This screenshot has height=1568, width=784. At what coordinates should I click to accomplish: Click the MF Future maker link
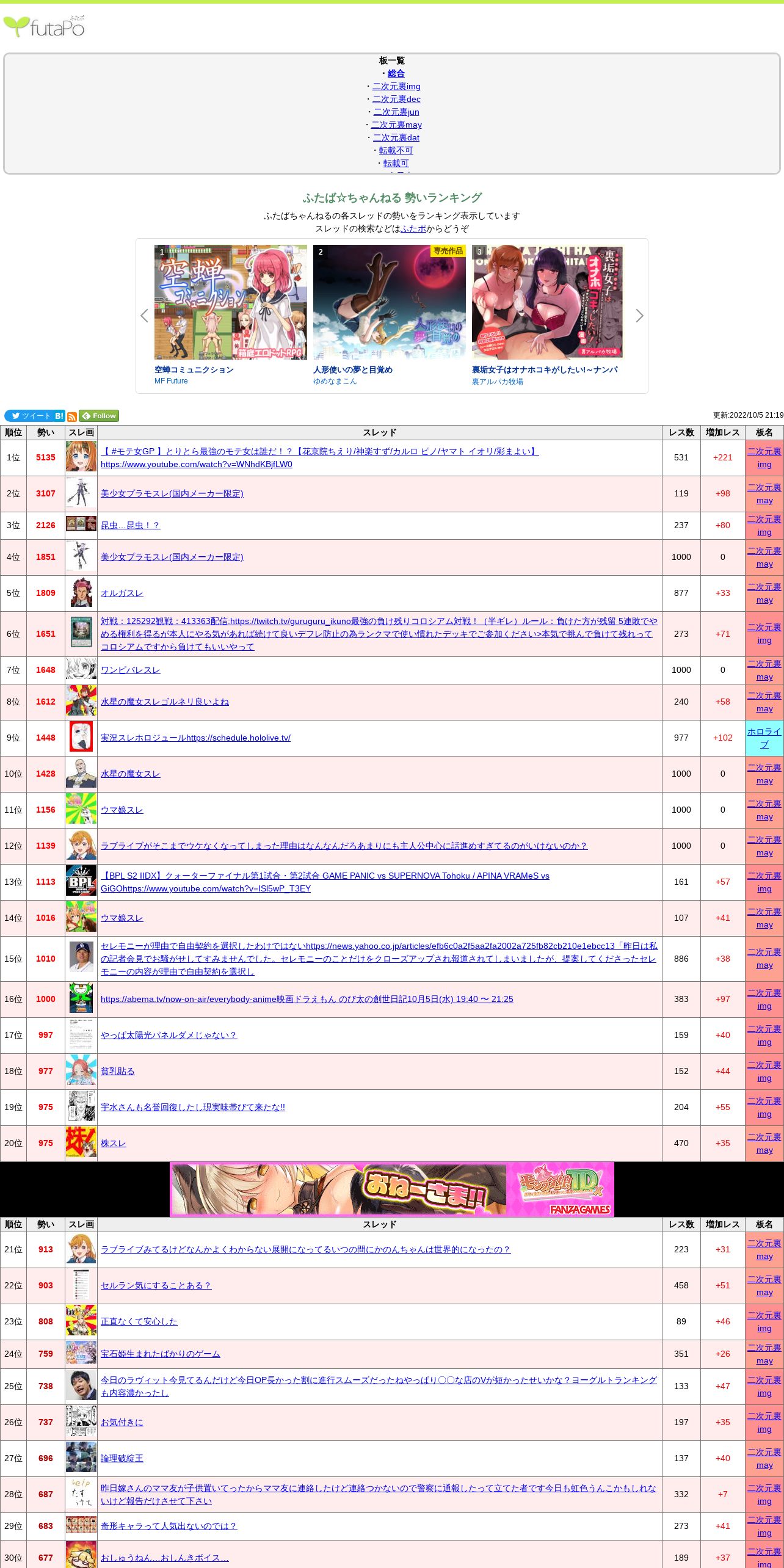[x=171, y=381]
